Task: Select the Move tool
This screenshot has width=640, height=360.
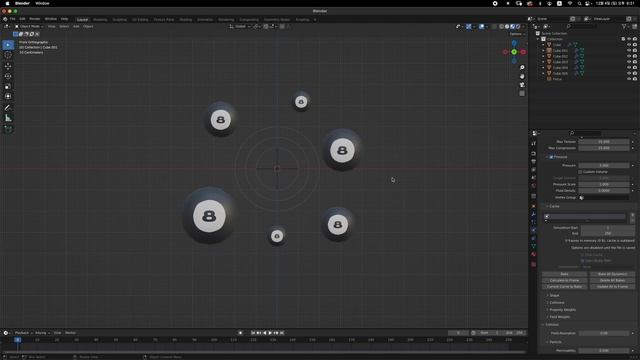Action: coord(8,66)
